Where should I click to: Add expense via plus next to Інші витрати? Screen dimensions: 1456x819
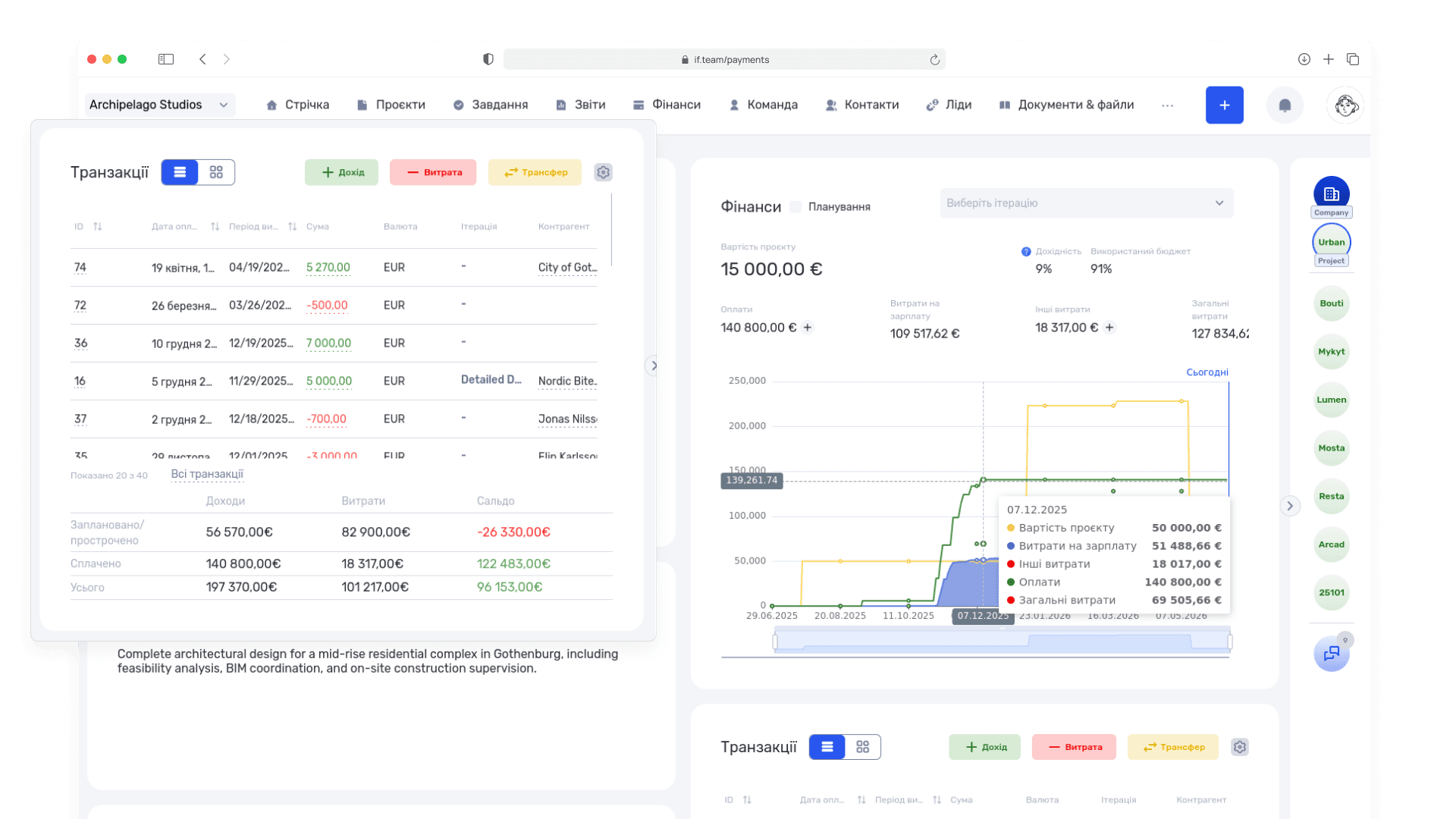(1109, 328)
